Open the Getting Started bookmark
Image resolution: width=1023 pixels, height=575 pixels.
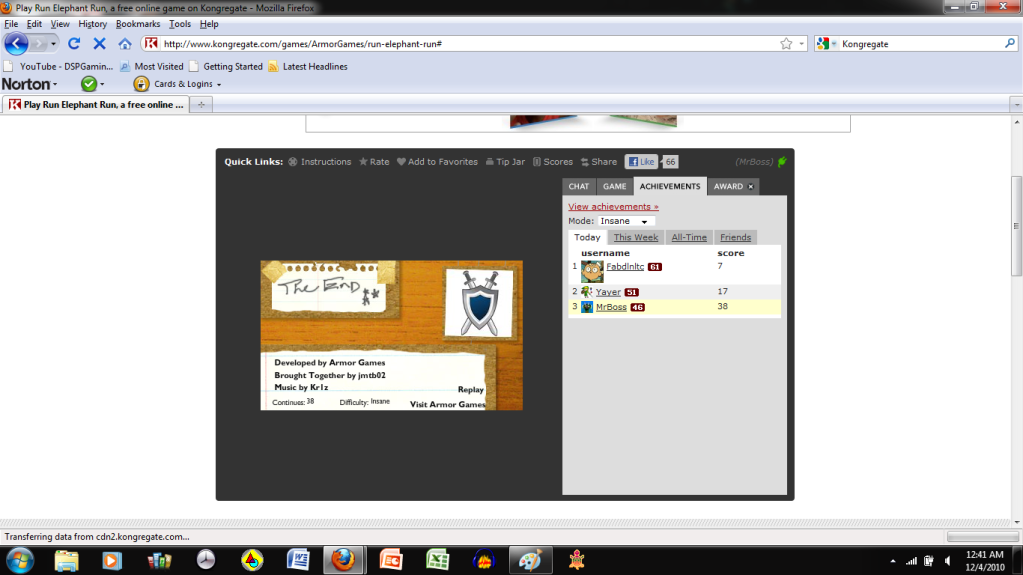coord(226,67)
